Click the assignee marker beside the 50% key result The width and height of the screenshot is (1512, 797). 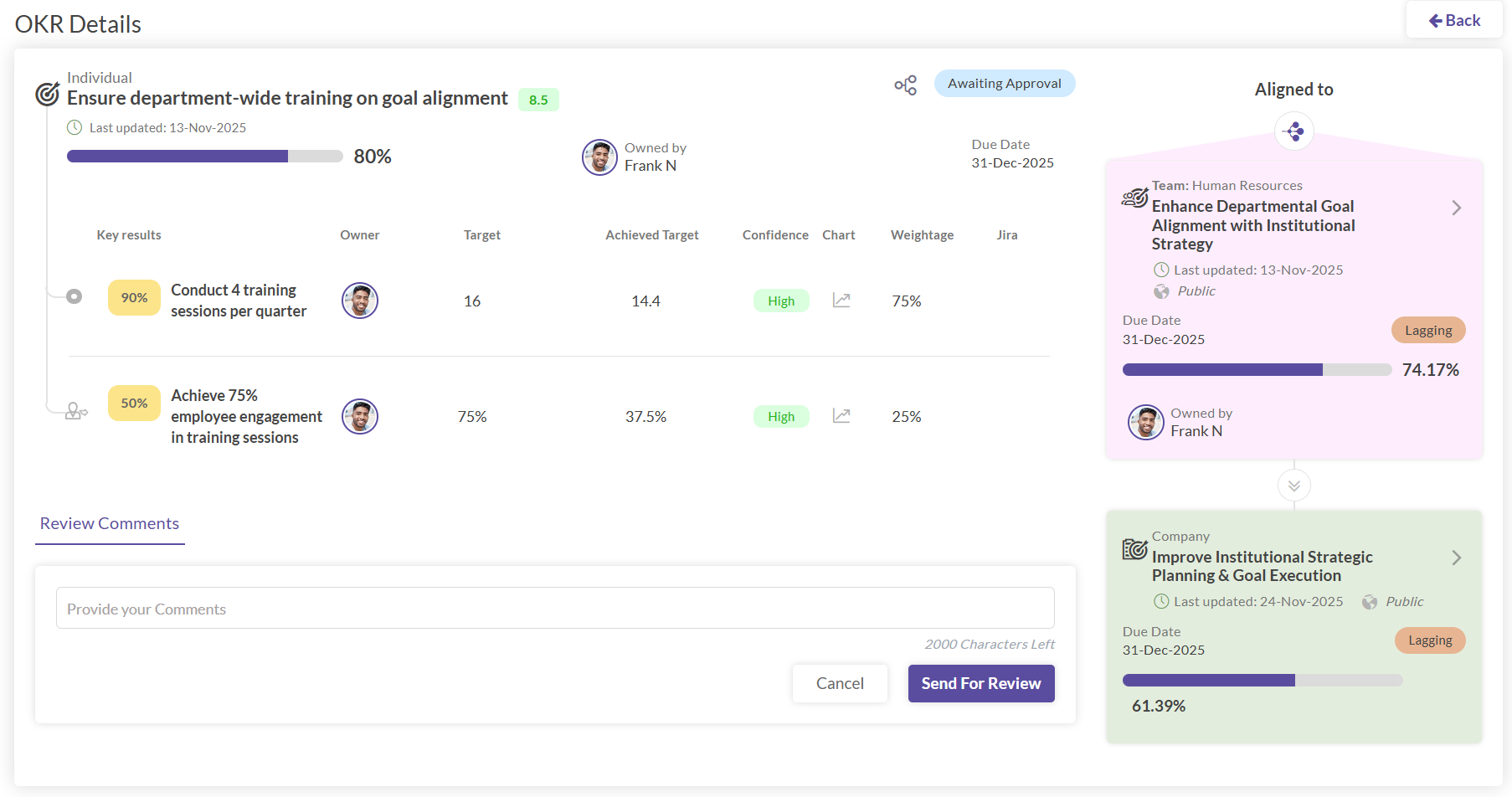pos(76,411)
